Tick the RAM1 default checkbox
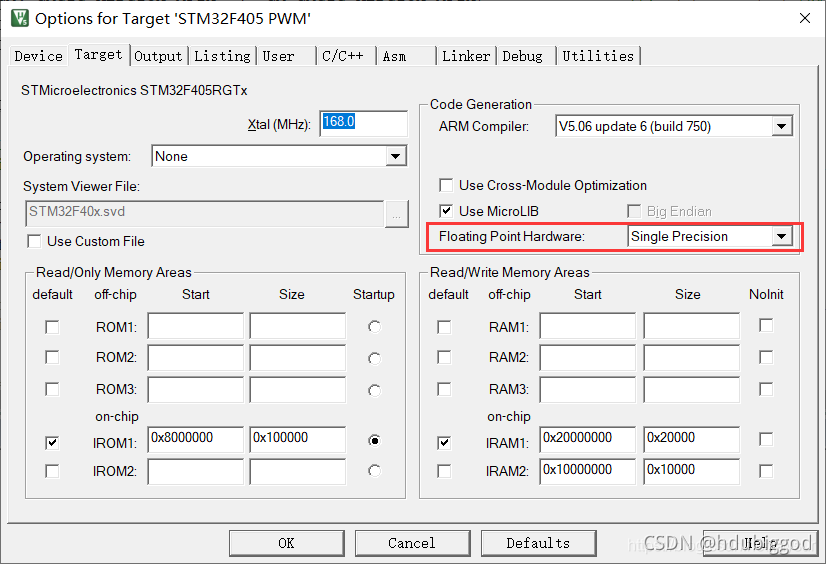Image resolution: width=826 pixels, height=564 pixels. click(444, 328)
